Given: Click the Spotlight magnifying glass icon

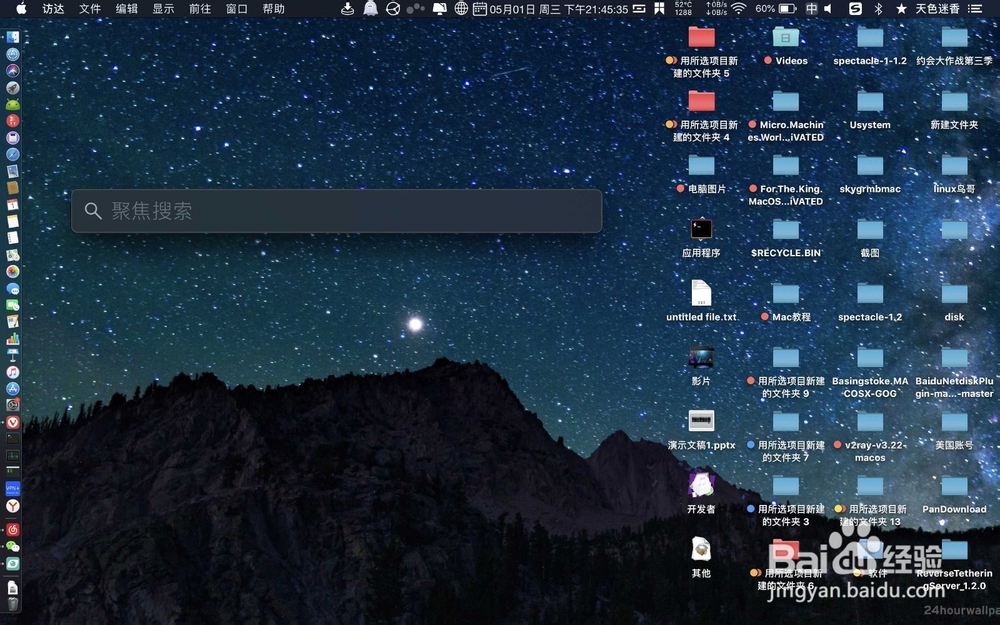Looking at the screenshot, I should coord(93,211).
